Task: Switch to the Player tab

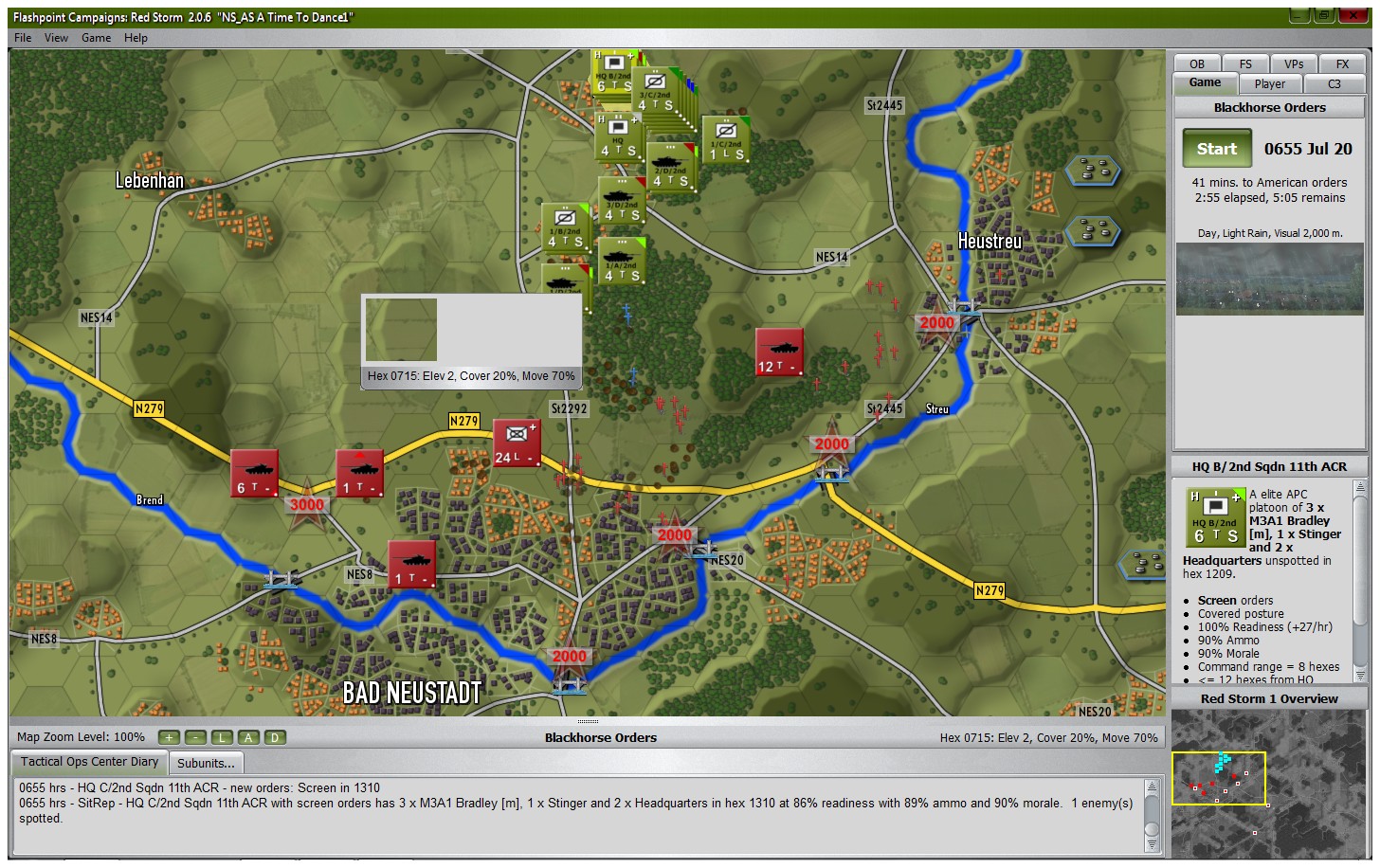Action: [x=1270, y=83]
